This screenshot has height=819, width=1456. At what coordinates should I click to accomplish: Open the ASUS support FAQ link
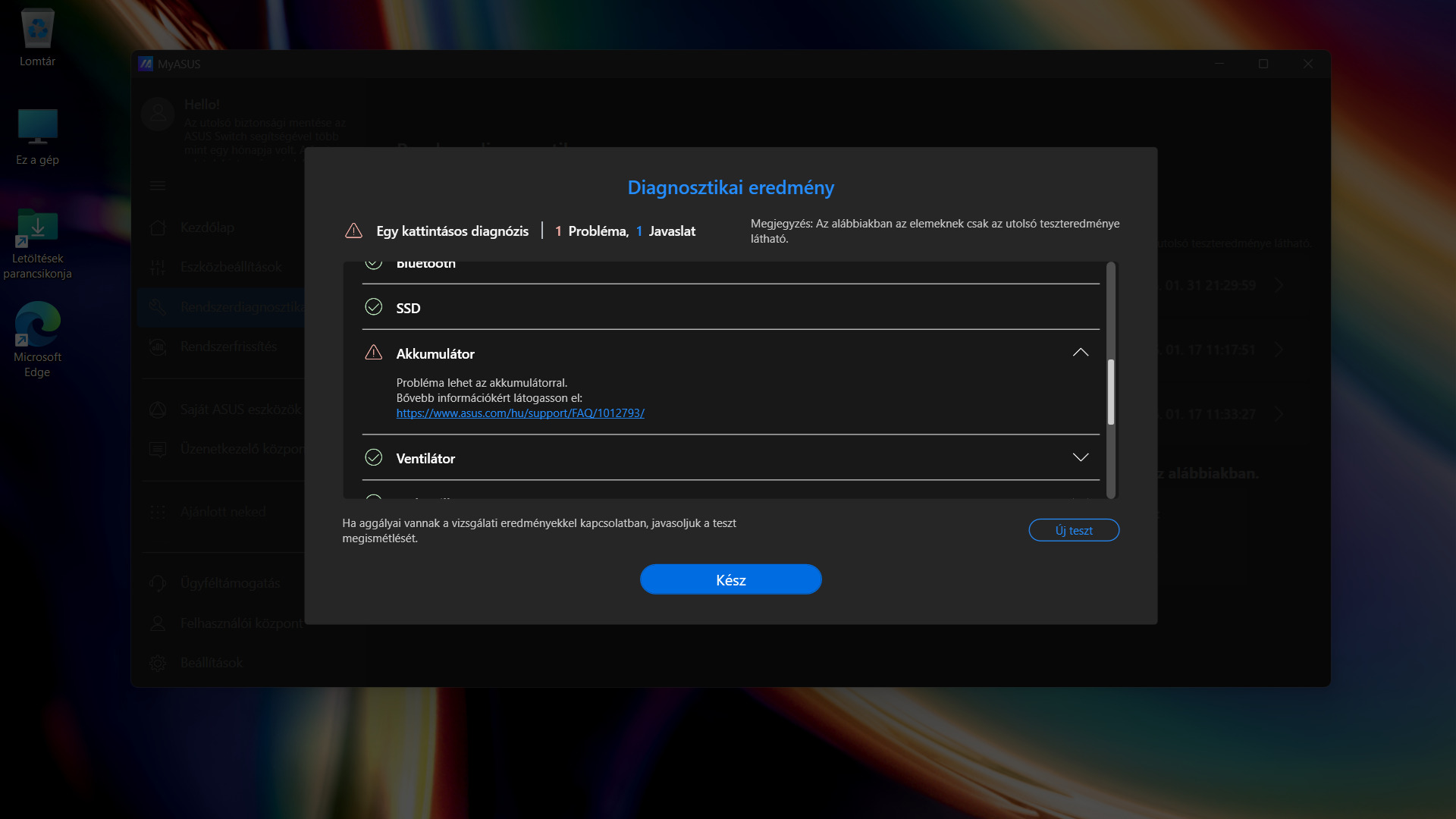coord(520,413)
